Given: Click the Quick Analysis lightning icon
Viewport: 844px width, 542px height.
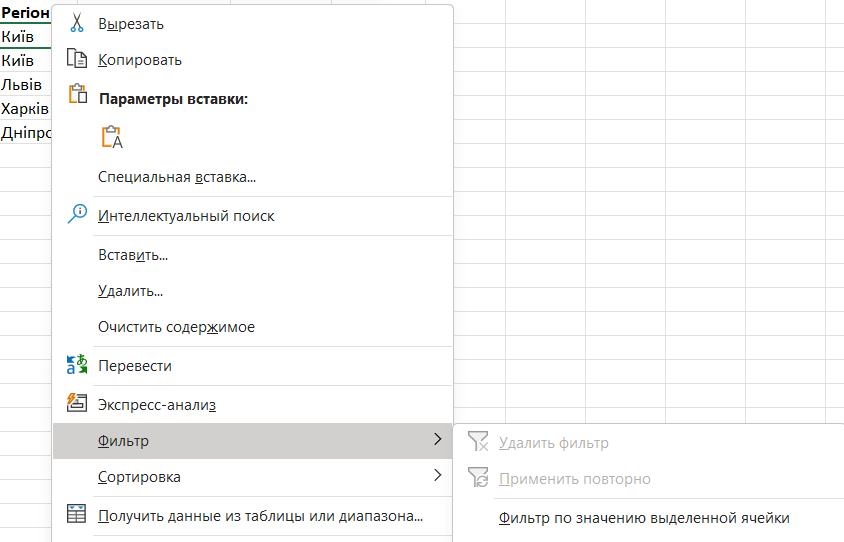Looking at the screenshot, I should [77, 403].
